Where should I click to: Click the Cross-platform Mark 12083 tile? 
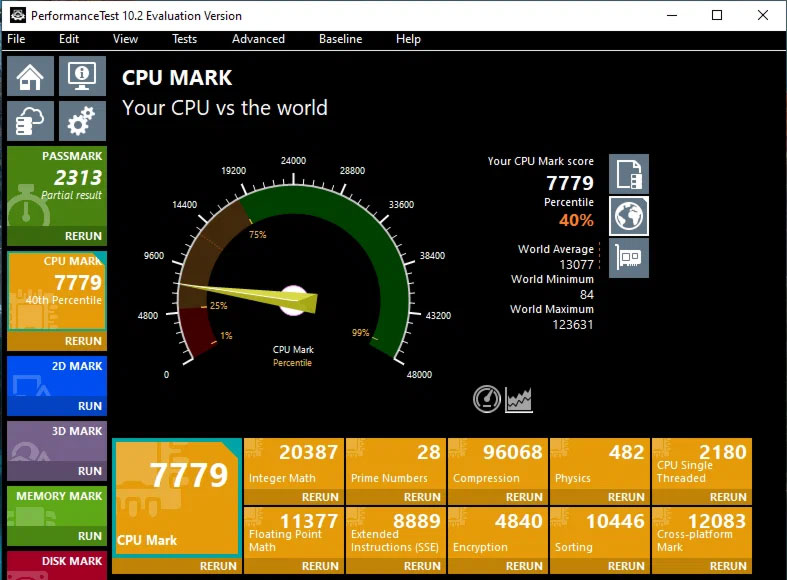click(702, 533)
